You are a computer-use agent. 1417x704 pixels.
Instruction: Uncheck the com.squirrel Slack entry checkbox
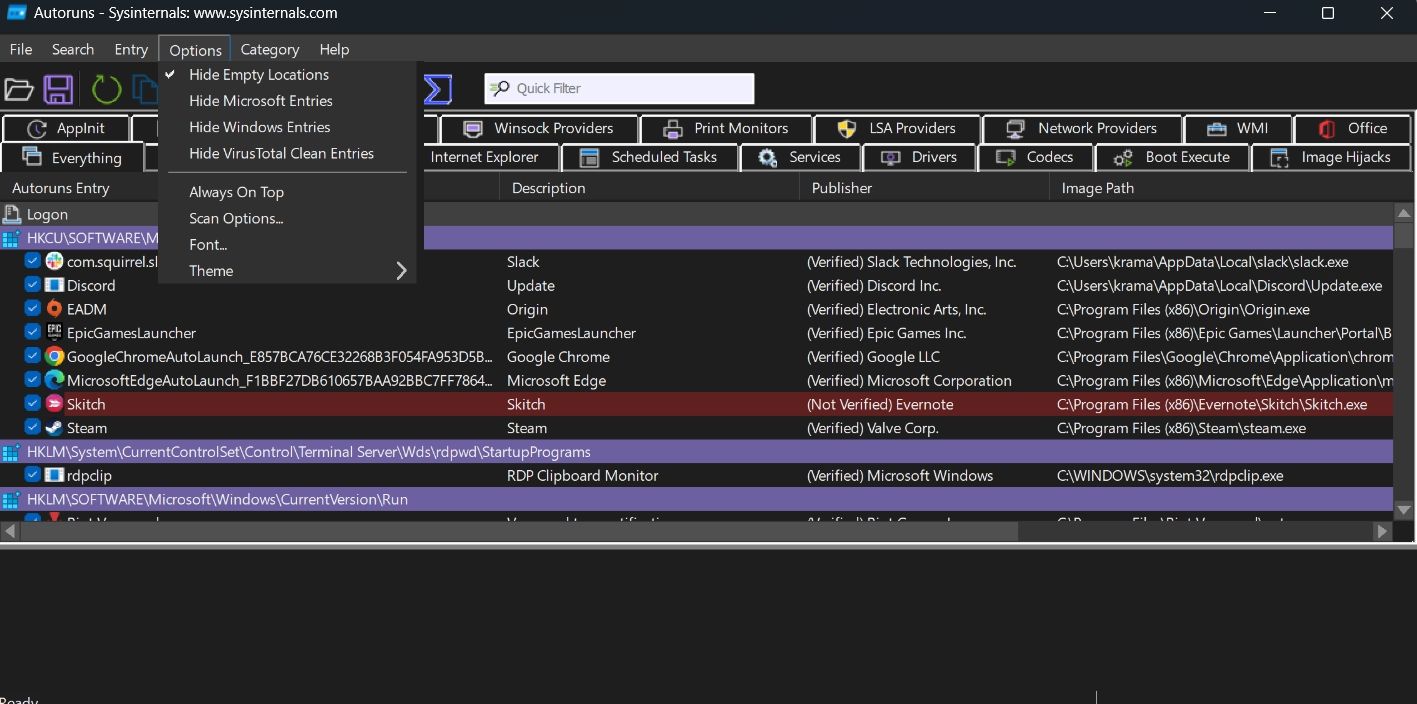pyautogui.click(x=32, y=261)
